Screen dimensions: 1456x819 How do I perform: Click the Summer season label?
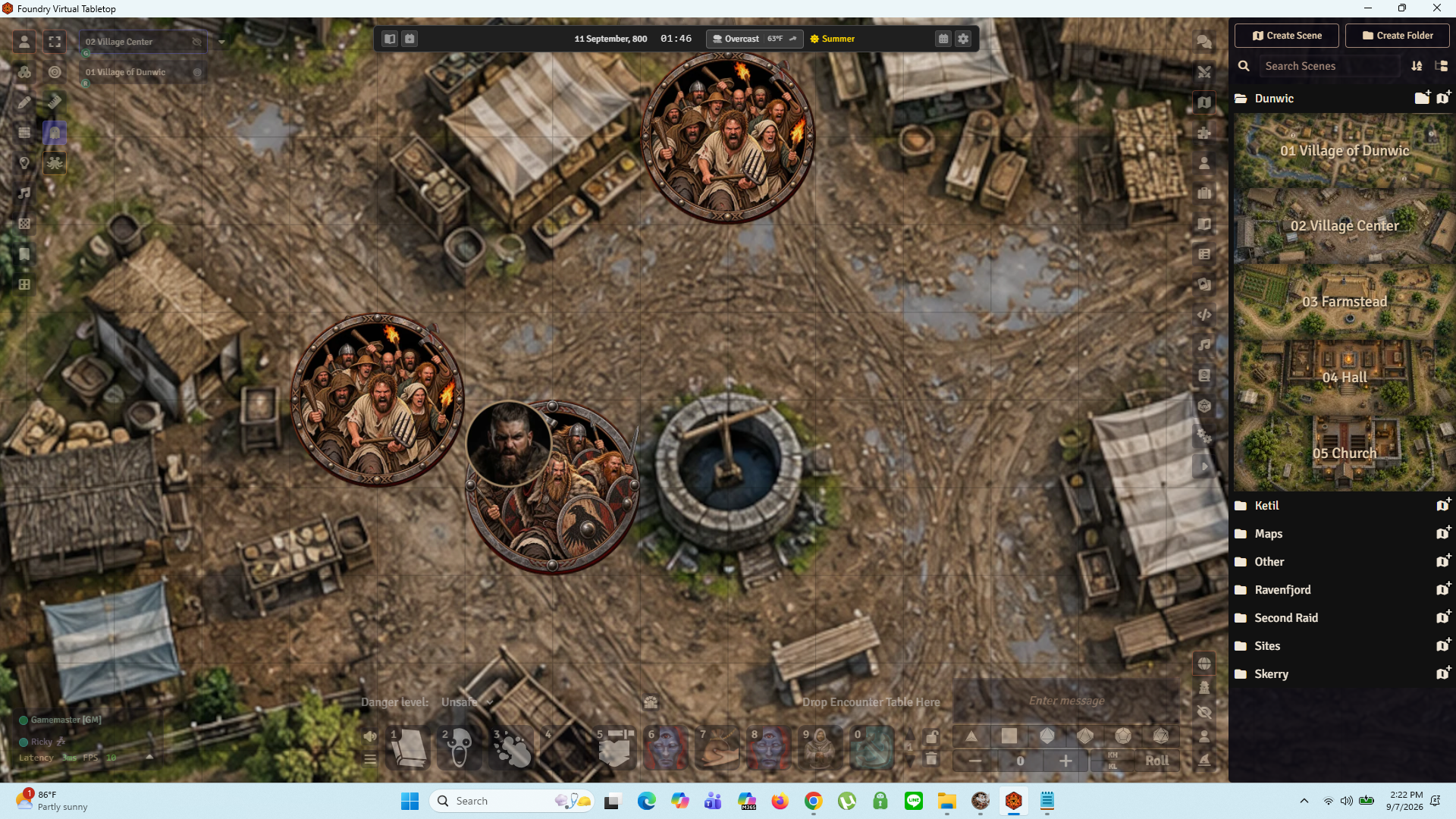(838, 39)
